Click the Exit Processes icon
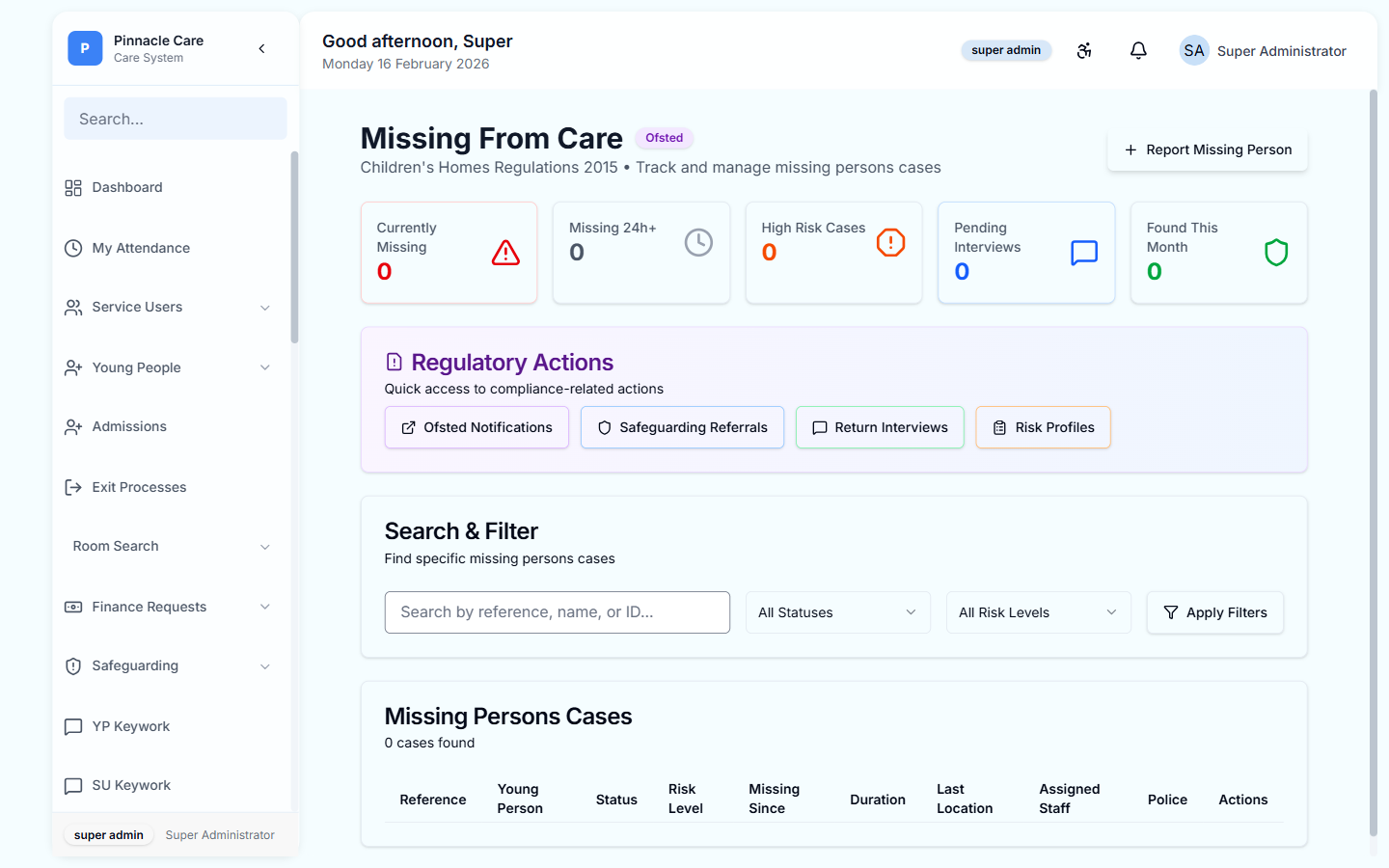The height and width of the screenshot is (868, 1389). click(x=72, y=487)
